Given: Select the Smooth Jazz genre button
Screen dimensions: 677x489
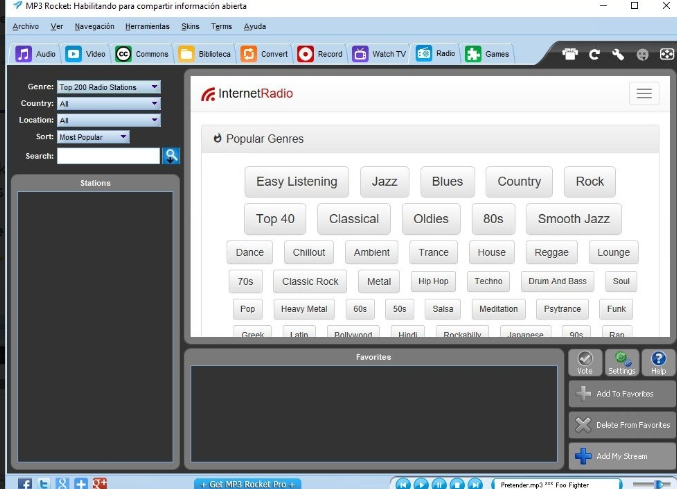Looking at the screenshot, I should click(x=573, y=219).
